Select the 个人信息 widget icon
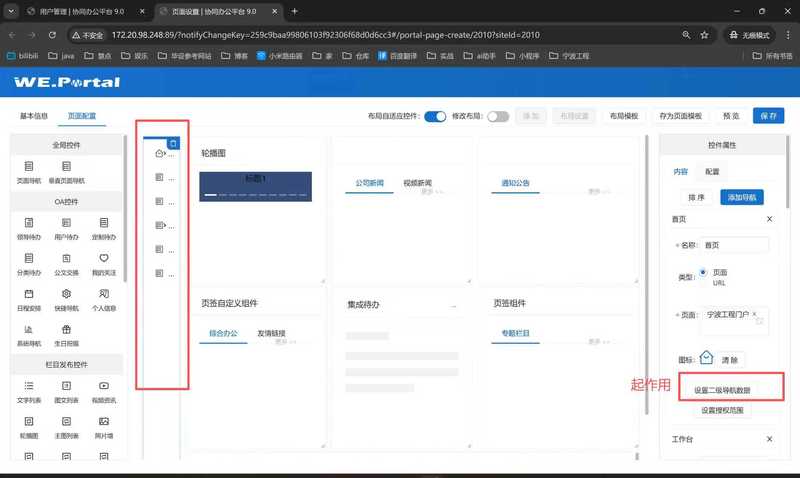This screenshot has height=478, width=800. click(x=104, y=294)
